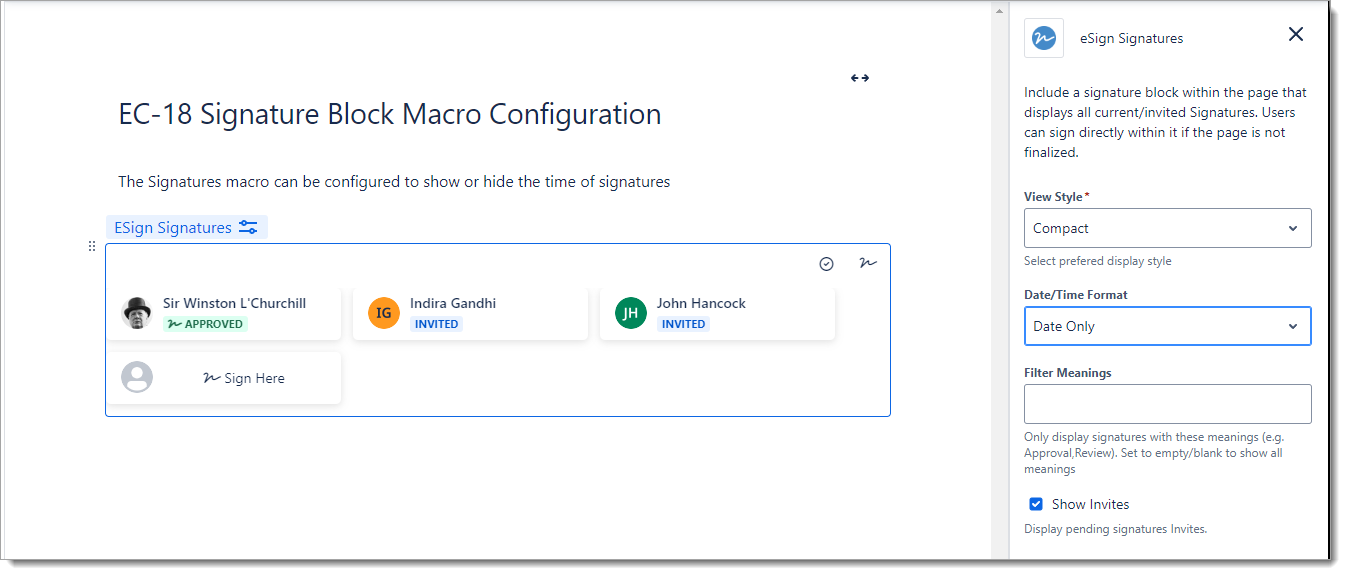Screen dimensions: 1346x575
Task: Click Indira Gandhi's orange IG avatar
Action: point(384,313)
